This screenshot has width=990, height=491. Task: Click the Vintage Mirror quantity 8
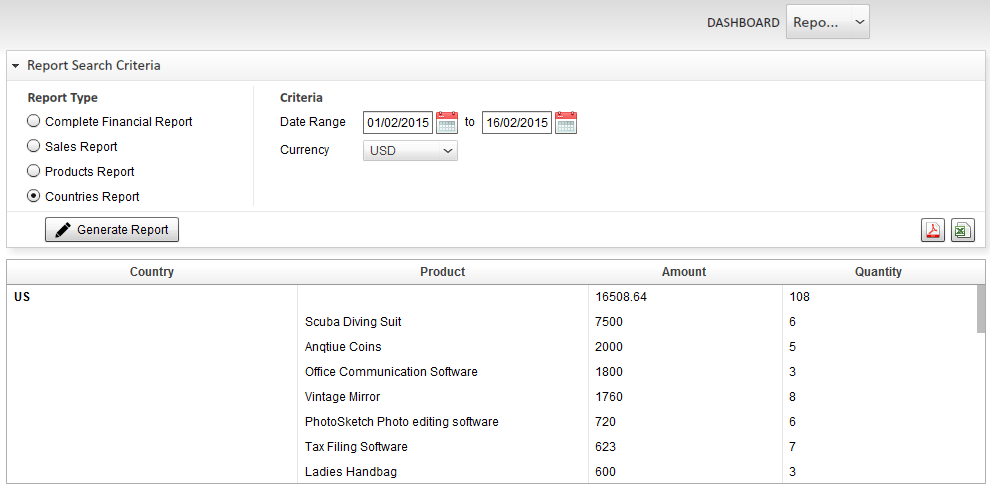(x=792, y=397)
